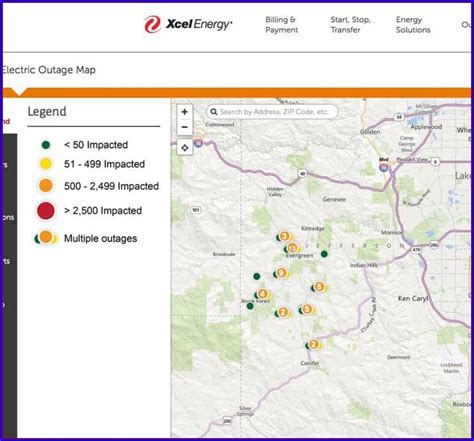Click the route 40 highway shield

tap(302, 173)
